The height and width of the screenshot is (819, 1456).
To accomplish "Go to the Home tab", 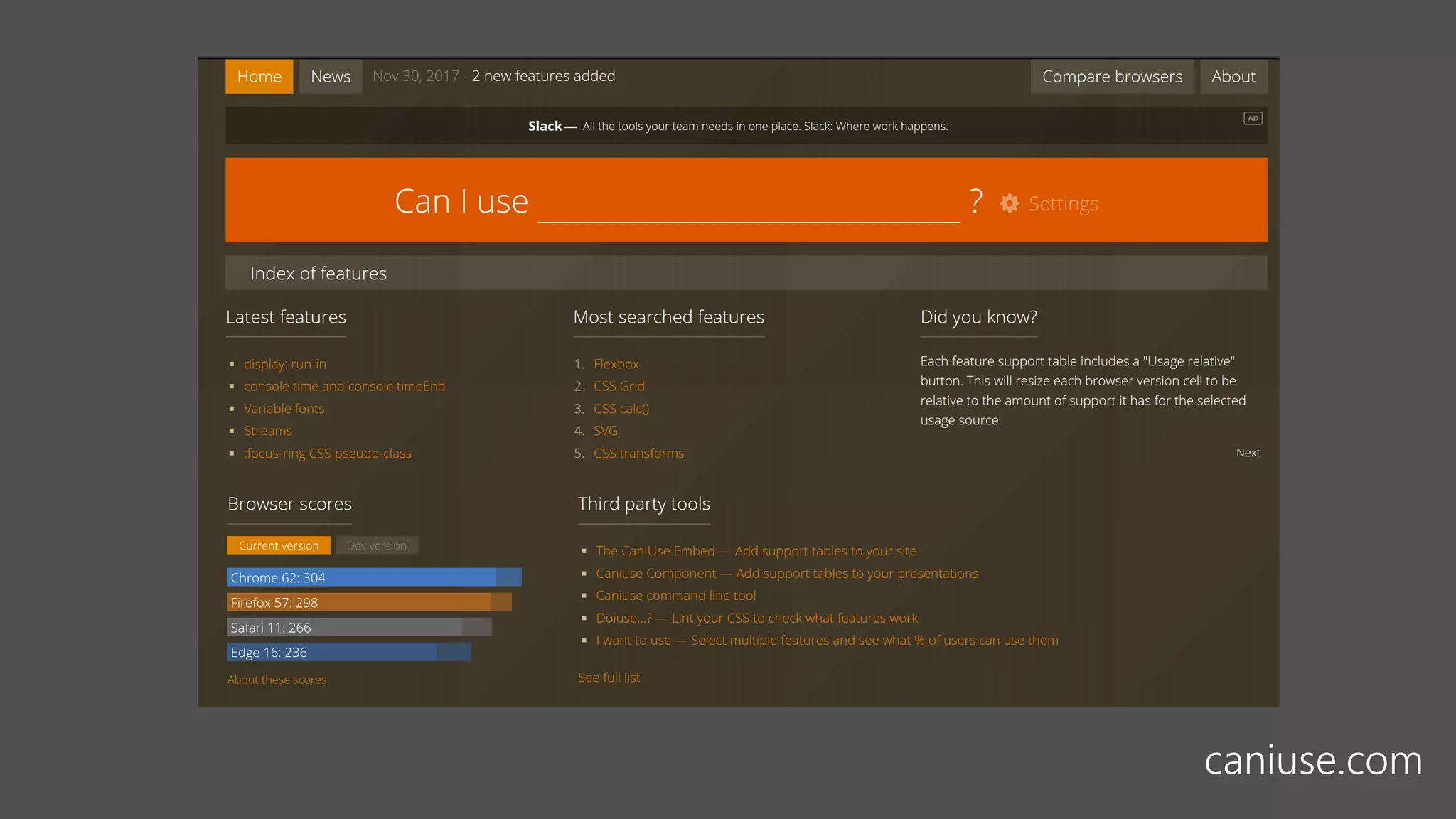I will coord(259,76).
